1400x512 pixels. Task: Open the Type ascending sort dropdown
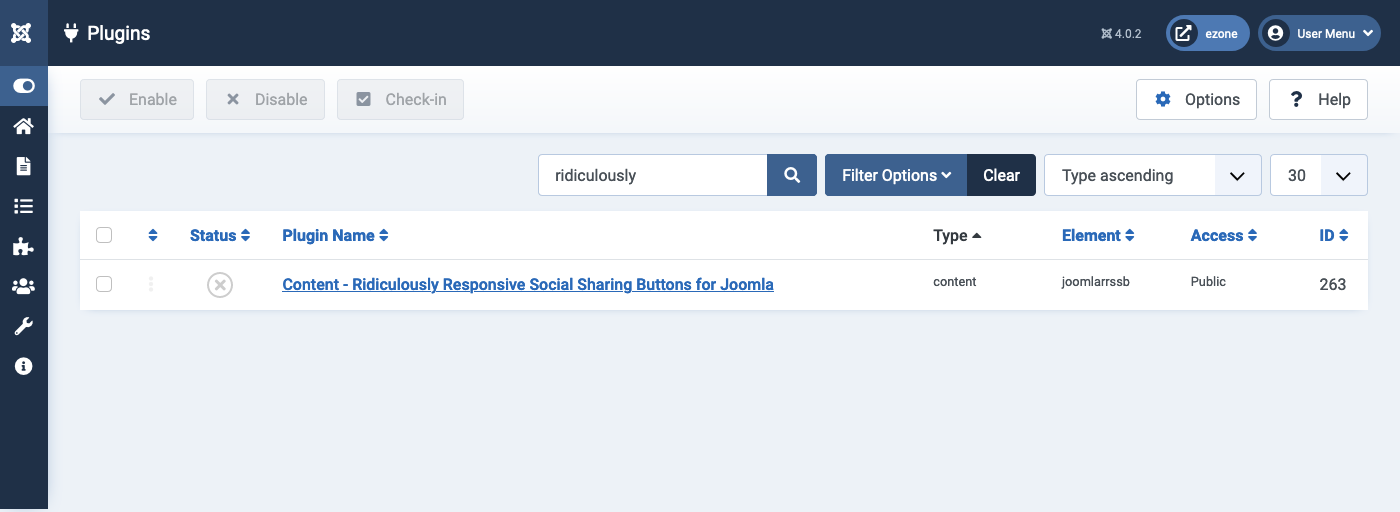pyautogui.click(x=1153, y=175)
